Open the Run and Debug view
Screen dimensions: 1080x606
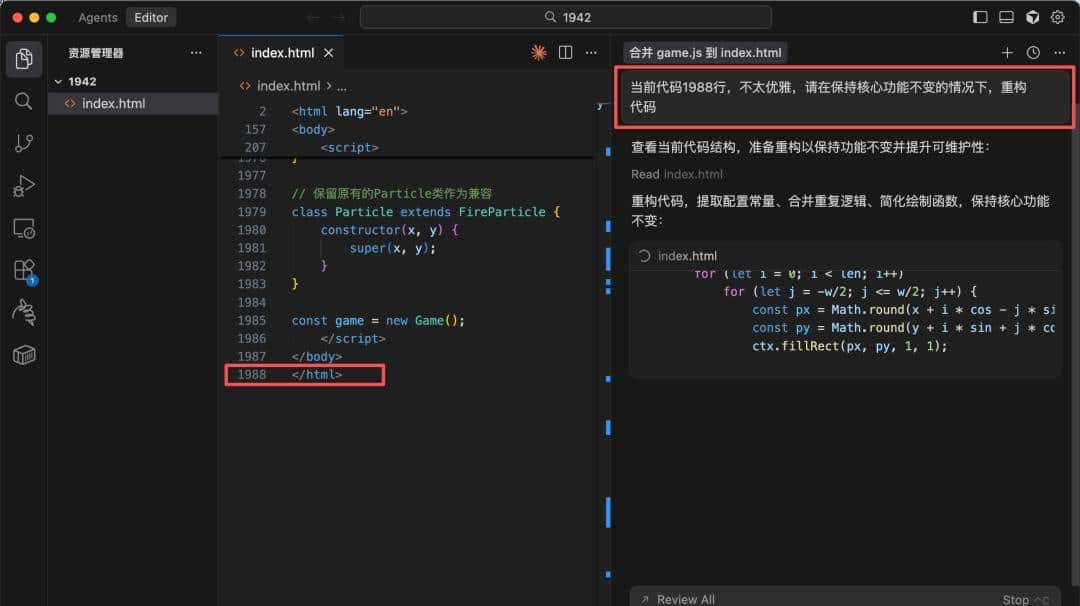(x=24, y=185)
